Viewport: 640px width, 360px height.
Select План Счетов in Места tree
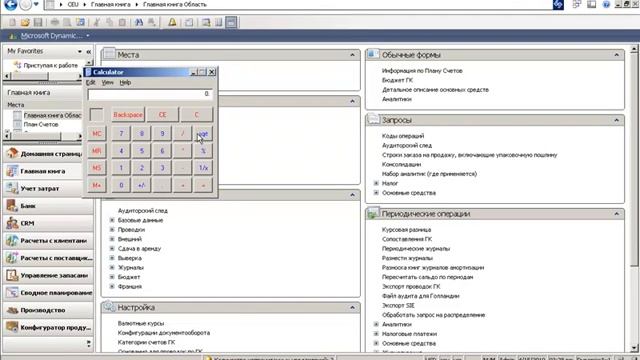41,124
